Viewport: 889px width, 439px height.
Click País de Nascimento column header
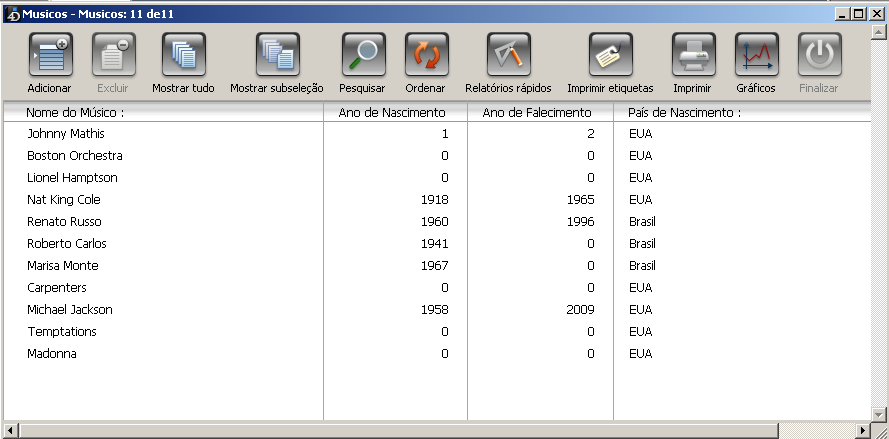684,112
